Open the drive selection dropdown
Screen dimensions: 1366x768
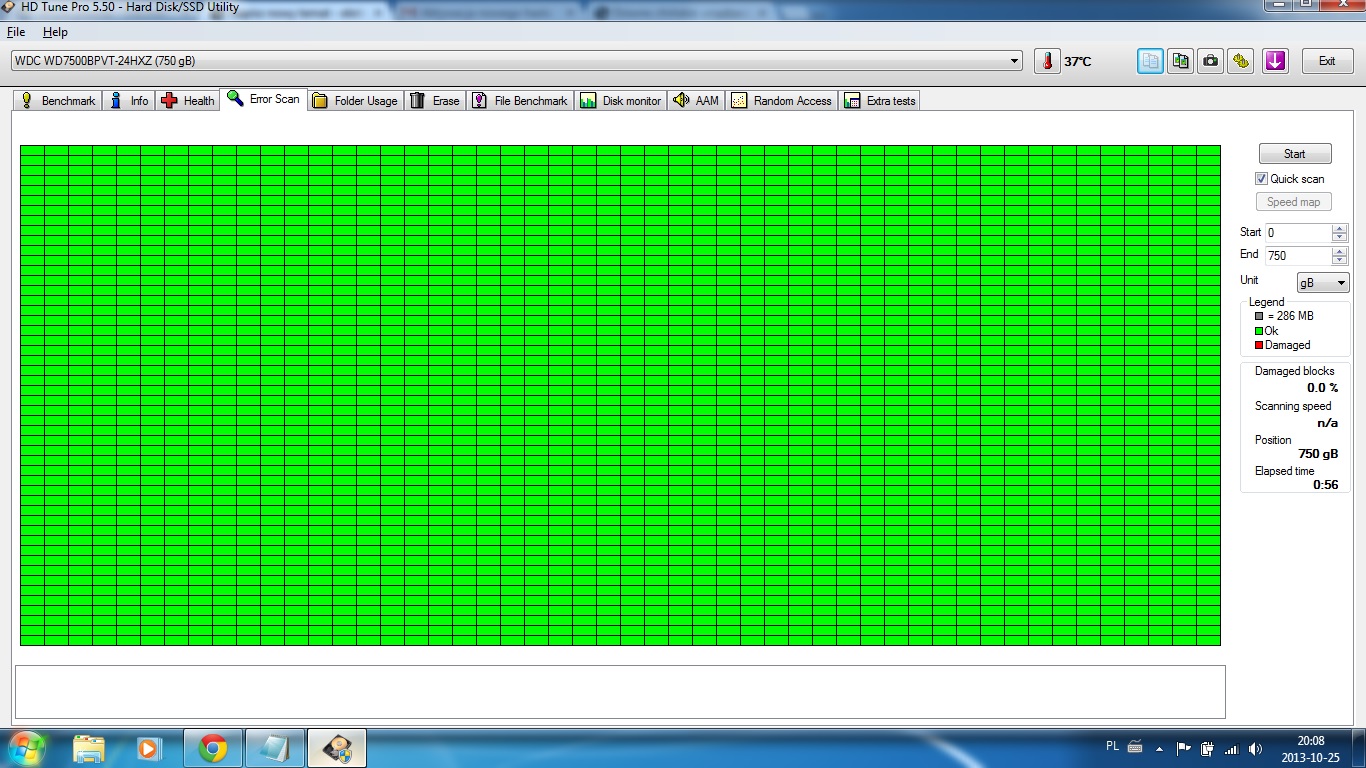click(x=1014, y=61)
